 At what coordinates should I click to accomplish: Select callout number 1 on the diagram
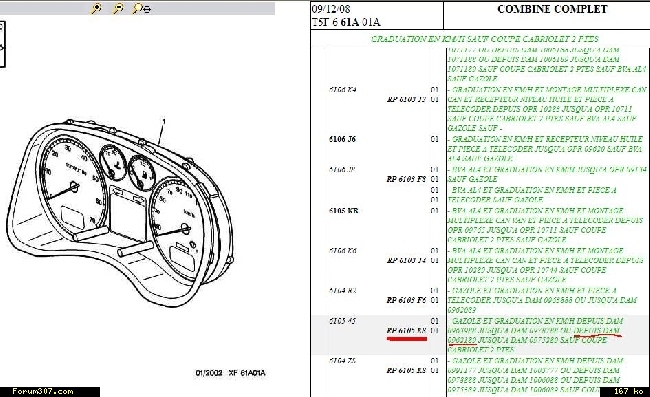[164, 121]
